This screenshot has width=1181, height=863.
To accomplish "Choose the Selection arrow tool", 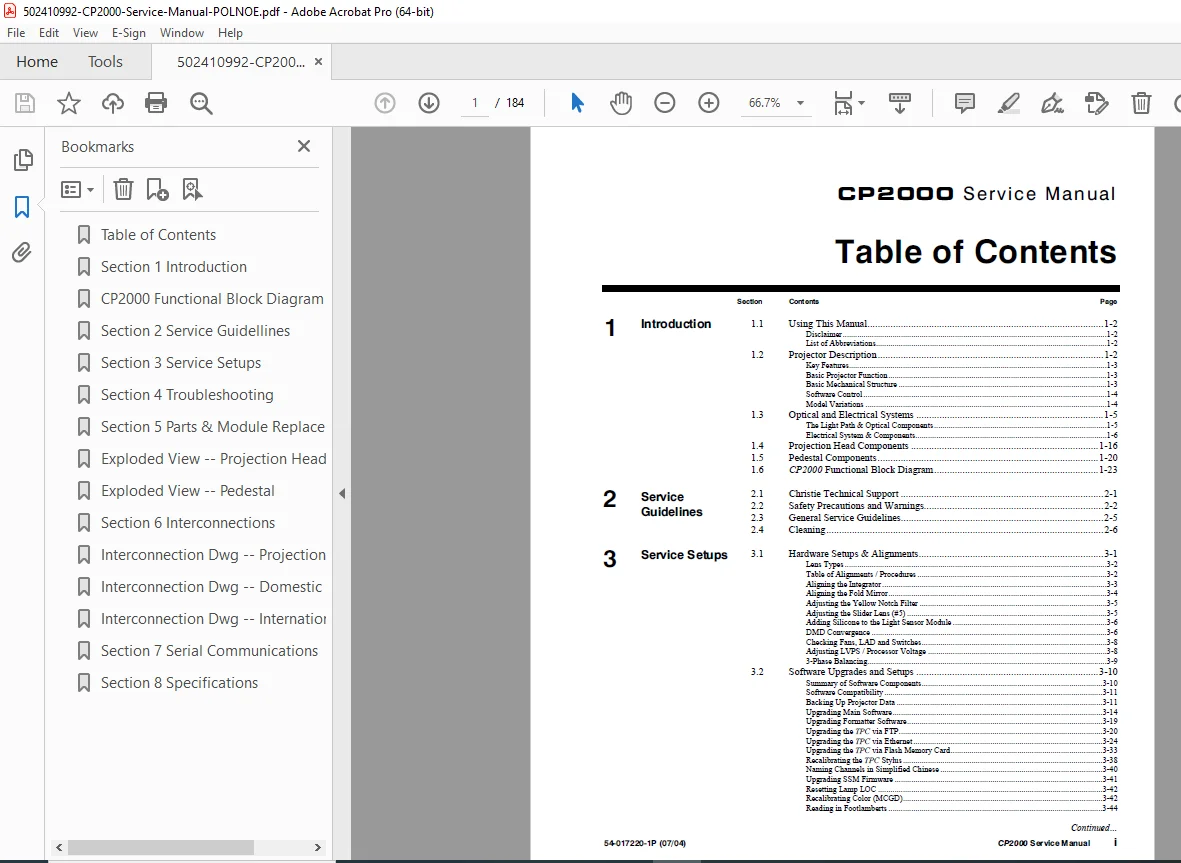I will tap(577, 102).
